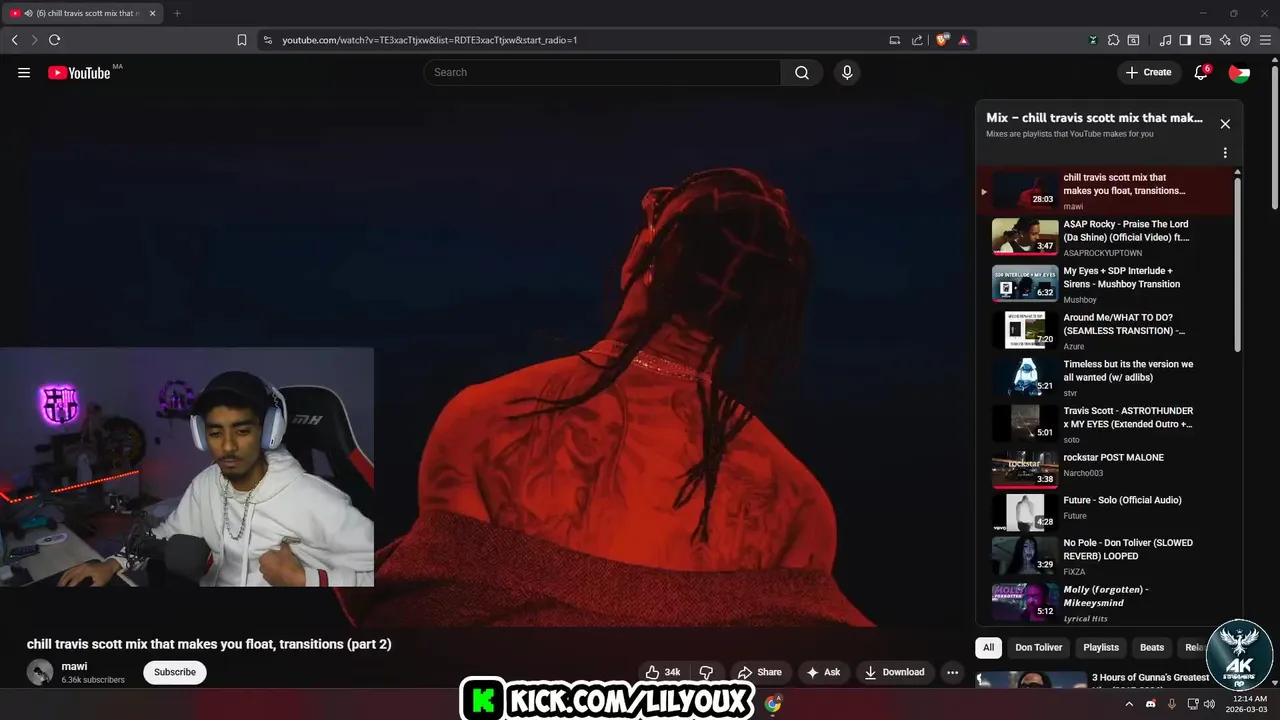
Task: Show hidden system tray icons
Action: 1129,704
